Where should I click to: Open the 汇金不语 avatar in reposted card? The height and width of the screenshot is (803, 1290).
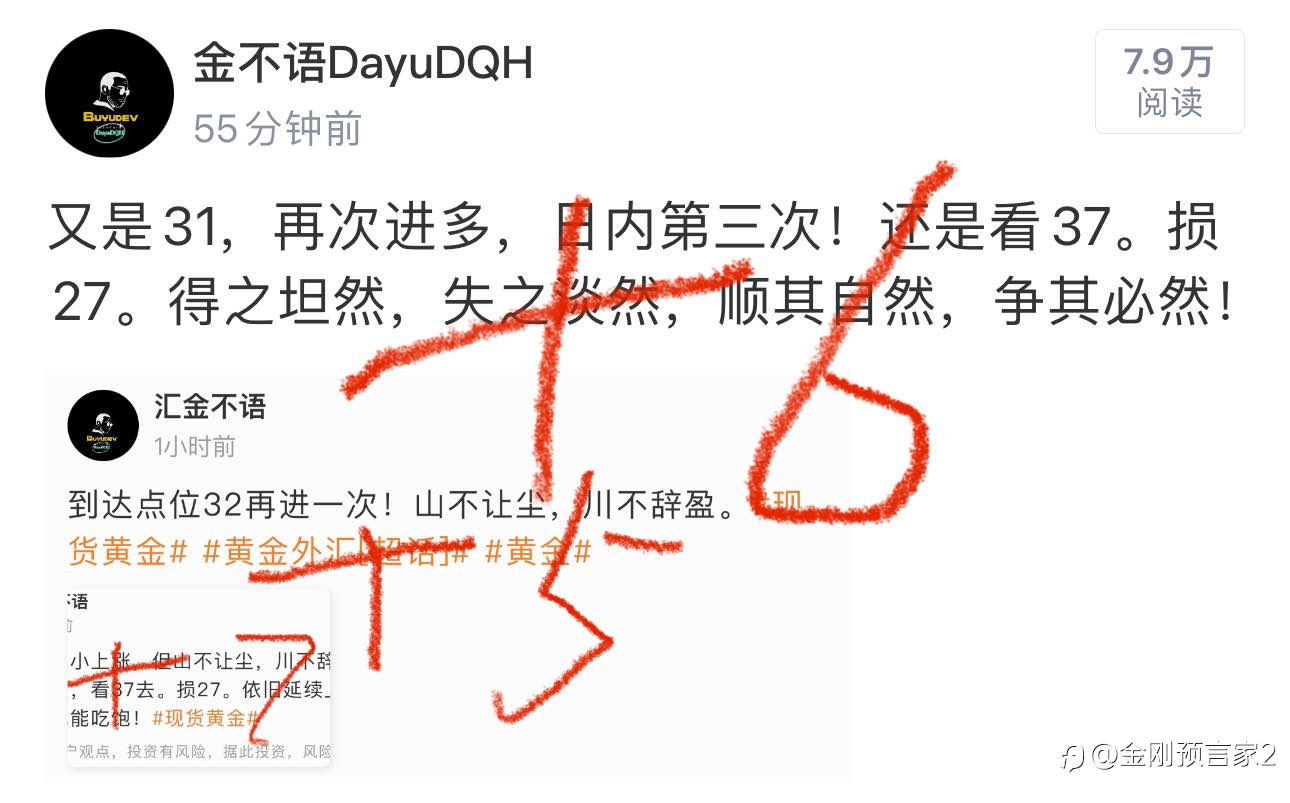tap(103, 425)
